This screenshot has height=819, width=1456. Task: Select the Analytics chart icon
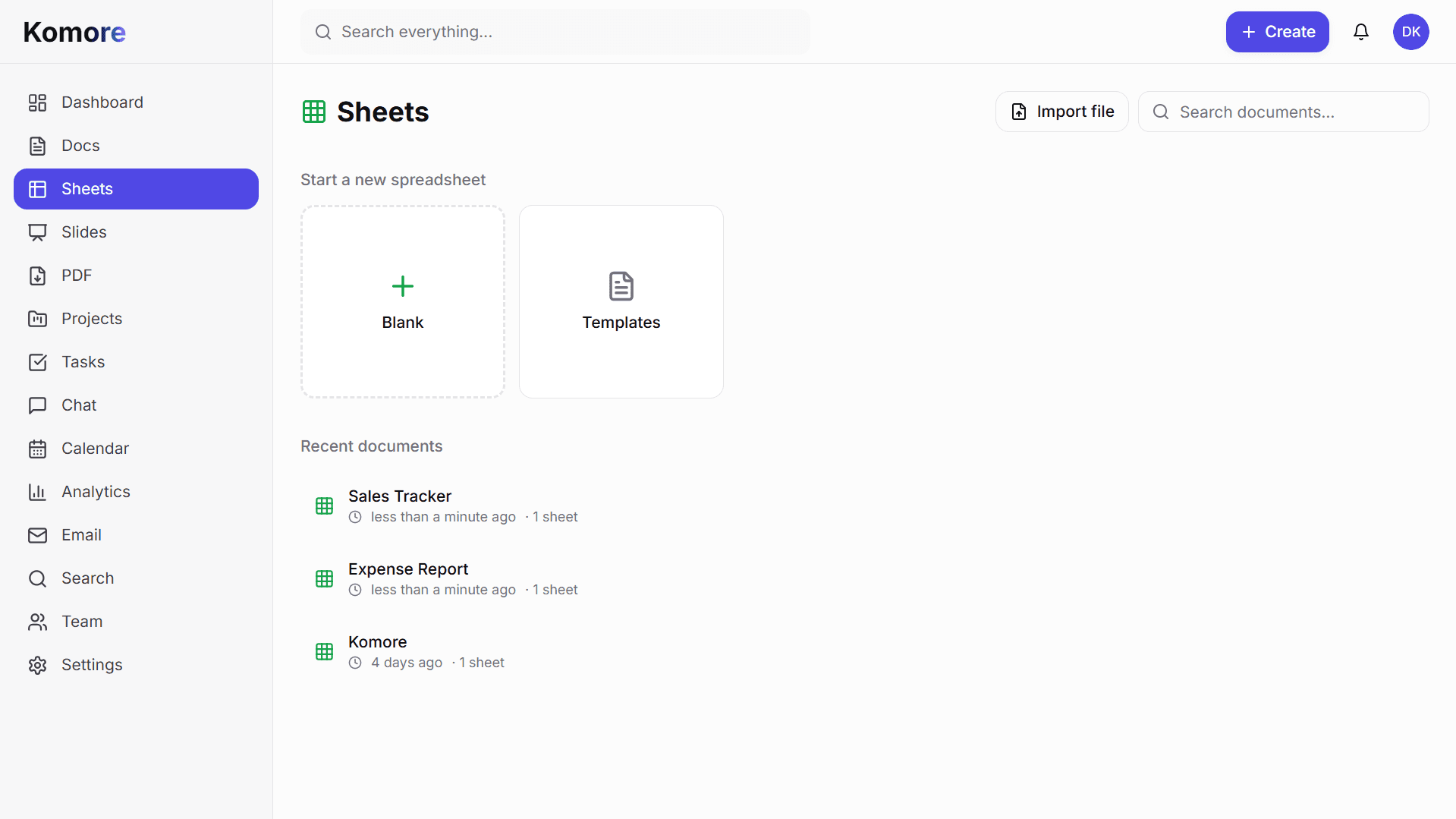point(38,492)
